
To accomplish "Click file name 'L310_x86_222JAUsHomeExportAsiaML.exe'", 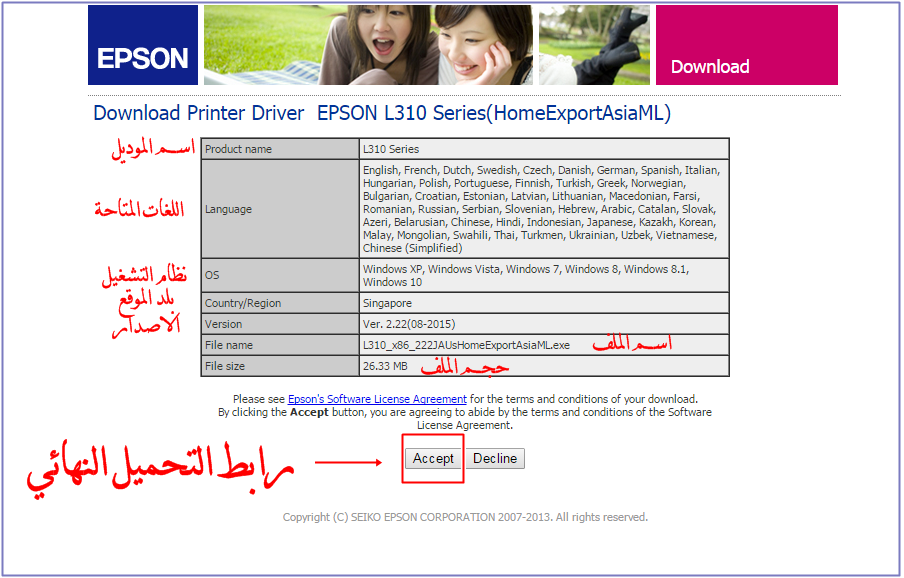I will [466, 345].
